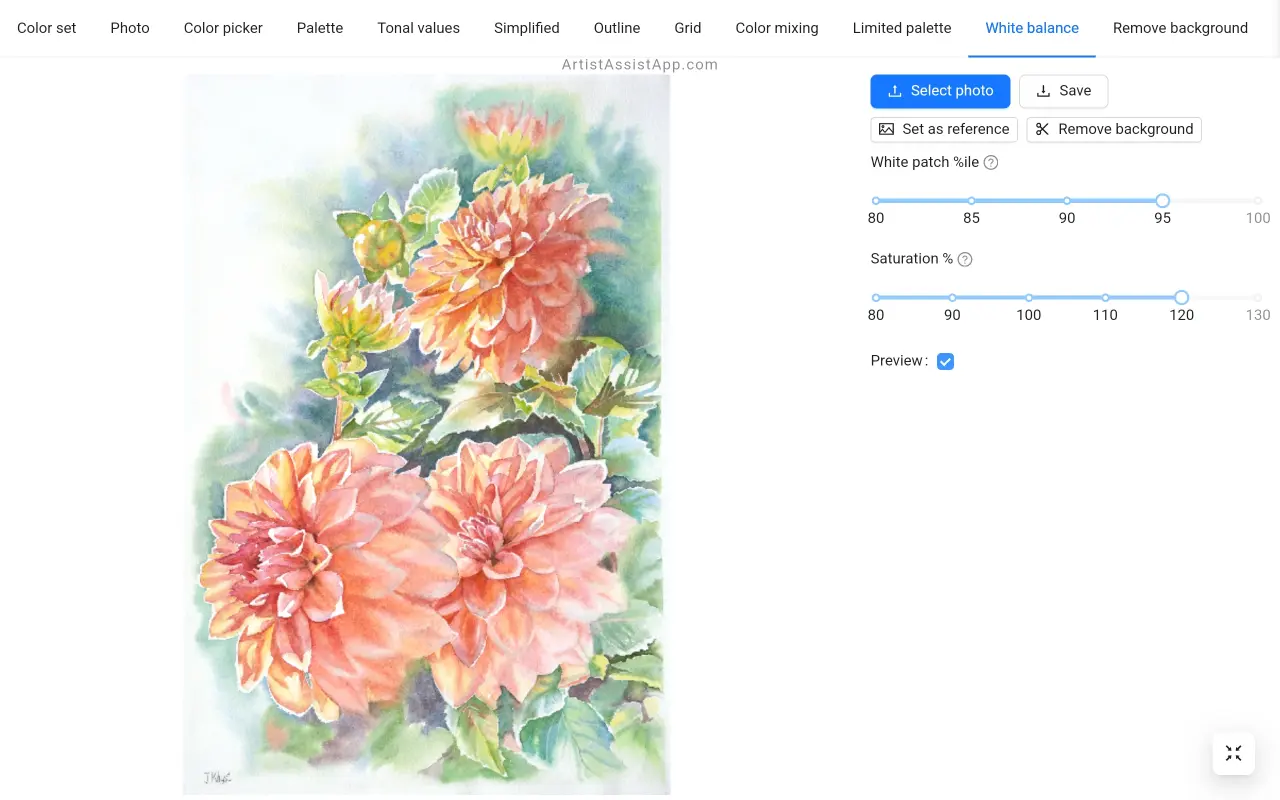Set Saturation to 90 percent
The height and width of the screenshot is (800, 1280).
pyautogui.click(x=952, y=298)
